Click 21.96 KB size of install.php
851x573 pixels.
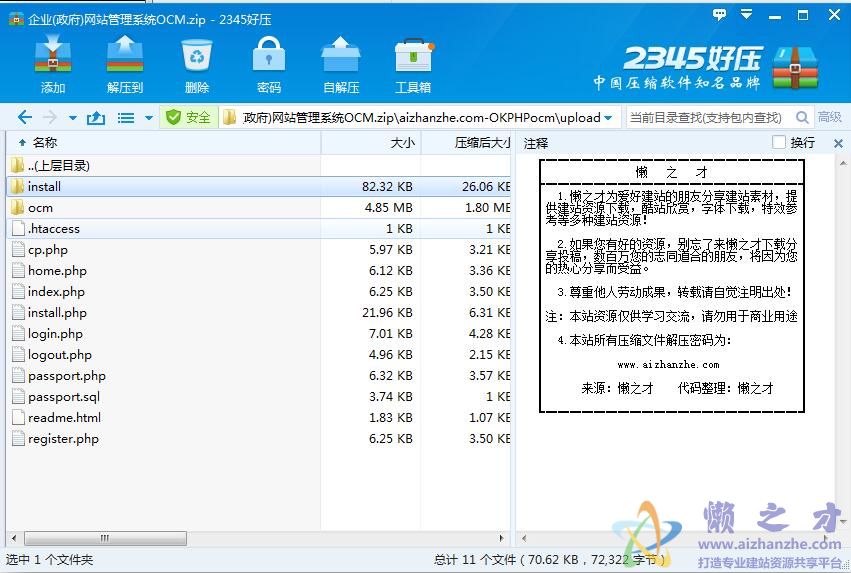tap(387, 313)
